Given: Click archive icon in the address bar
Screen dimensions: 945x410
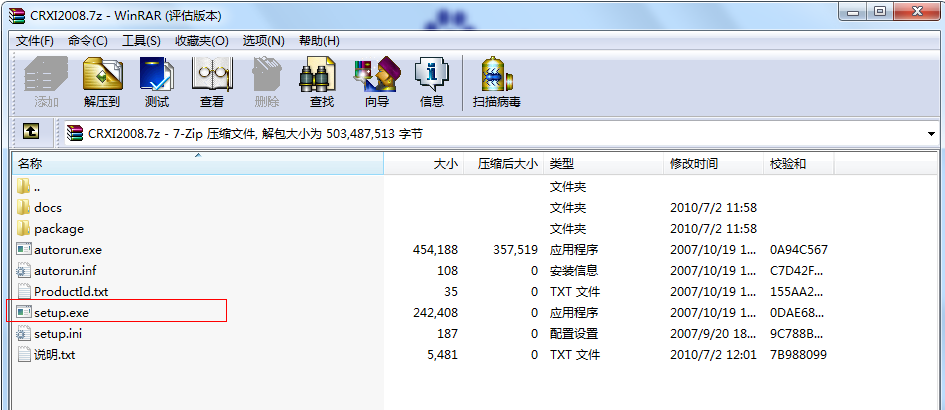Looking at the screenshot, I should (x=75, y=133).
